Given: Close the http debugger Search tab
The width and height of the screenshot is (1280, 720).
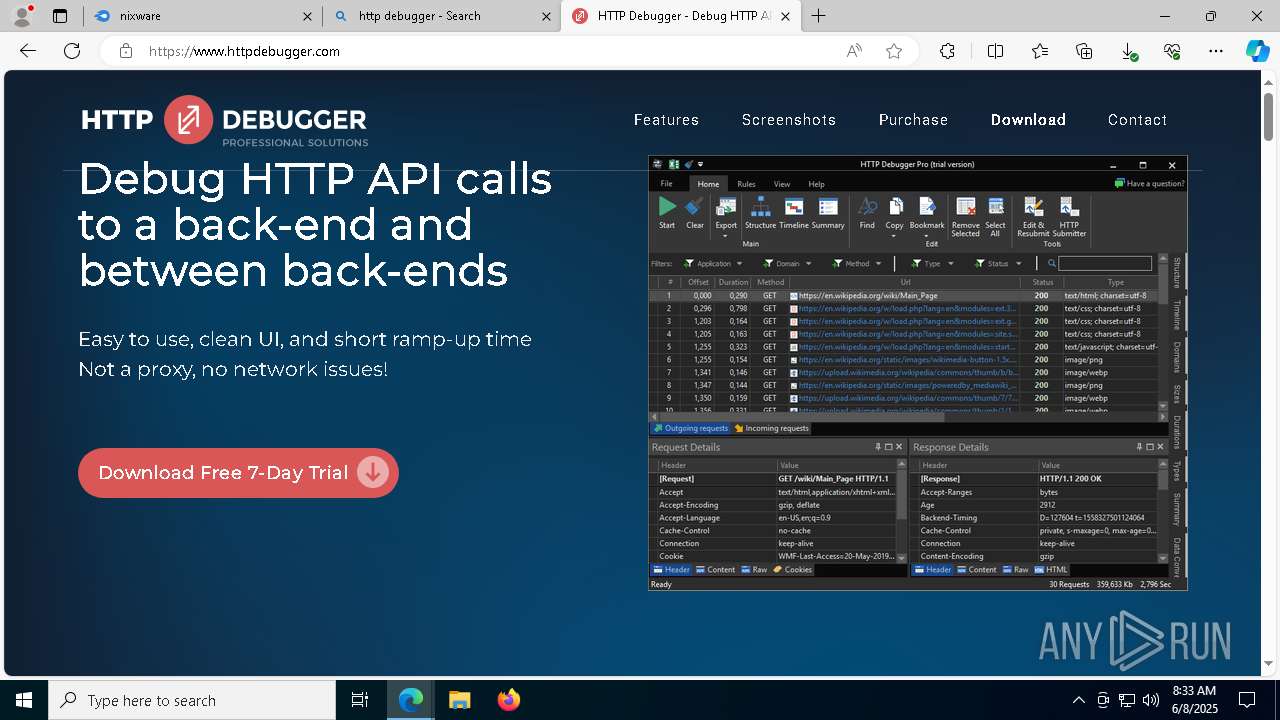Looking at the screenshot, I should [x=546, y=16].
